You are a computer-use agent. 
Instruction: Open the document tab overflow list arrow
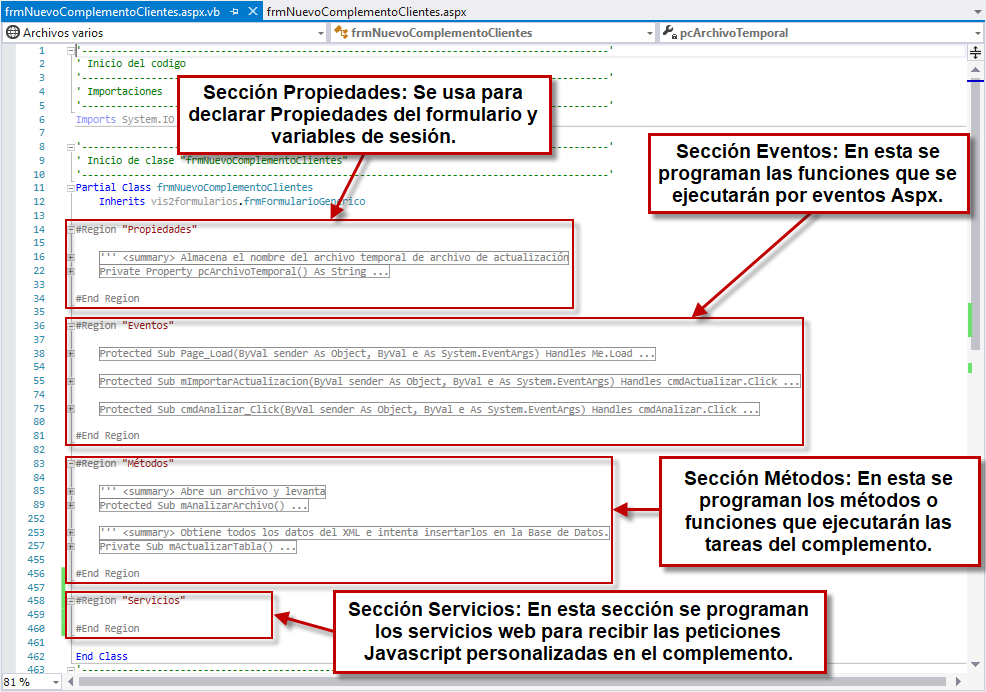[976, 12]
